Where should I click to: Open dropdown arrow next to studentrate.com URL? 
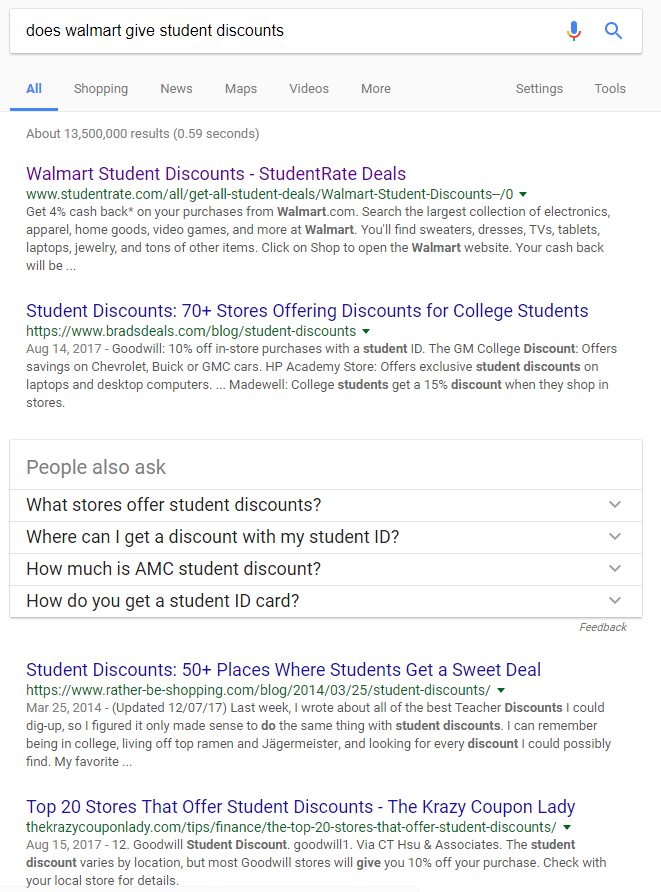(x=523, y=195)
